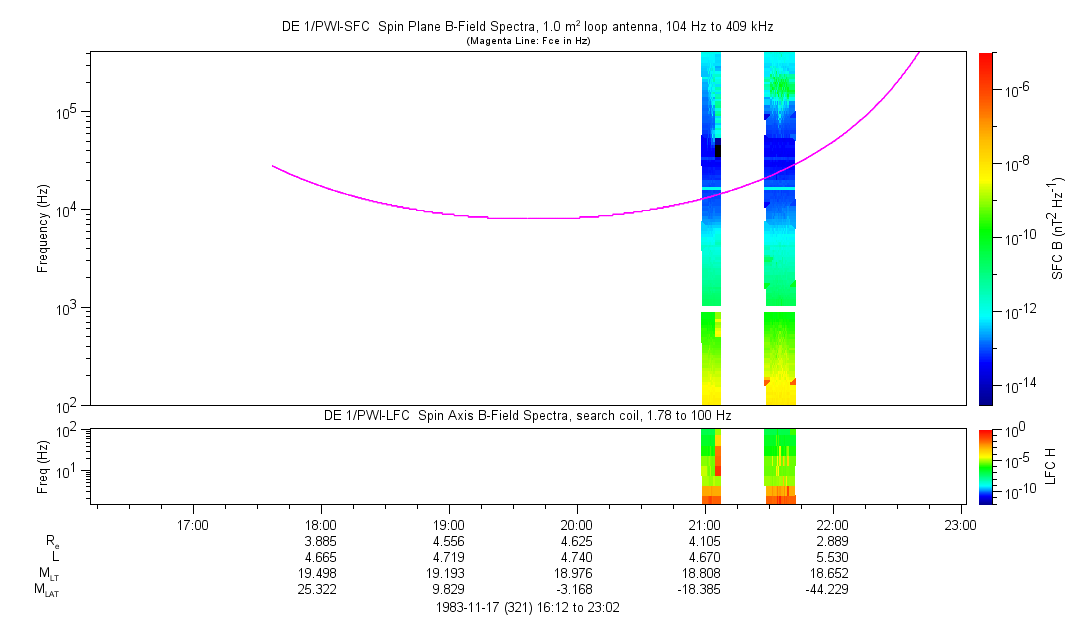1083x620 pixels.
Task: Click the LFC H colorbar
Action: point(986,466)
